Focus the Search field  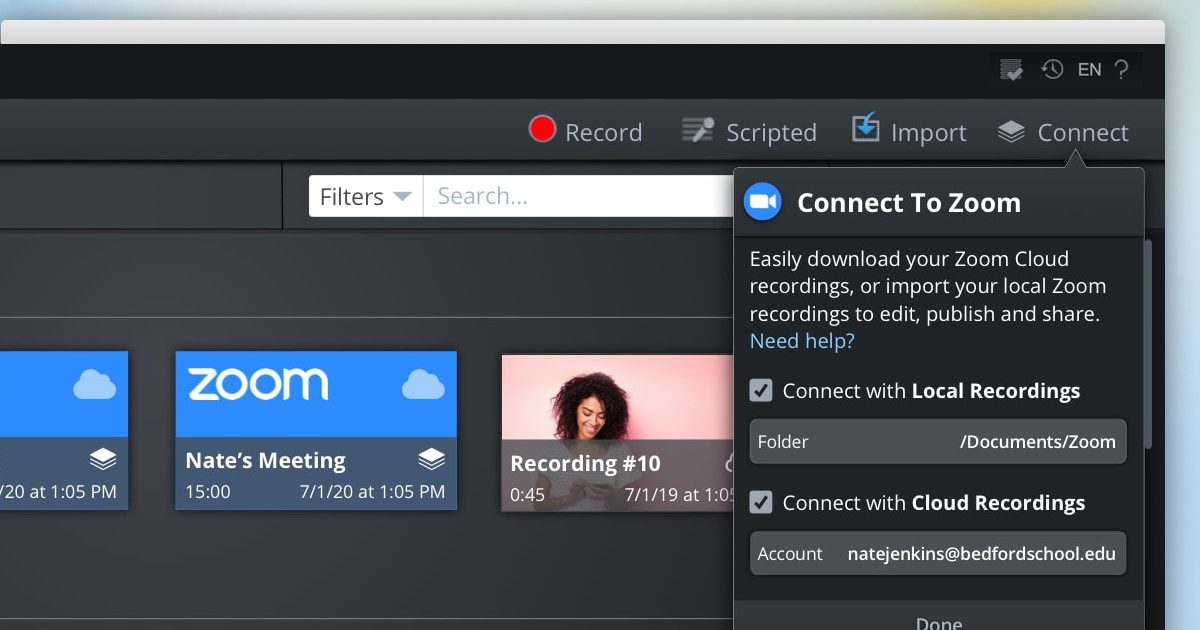pyautogui.click(x=580, y=196)
